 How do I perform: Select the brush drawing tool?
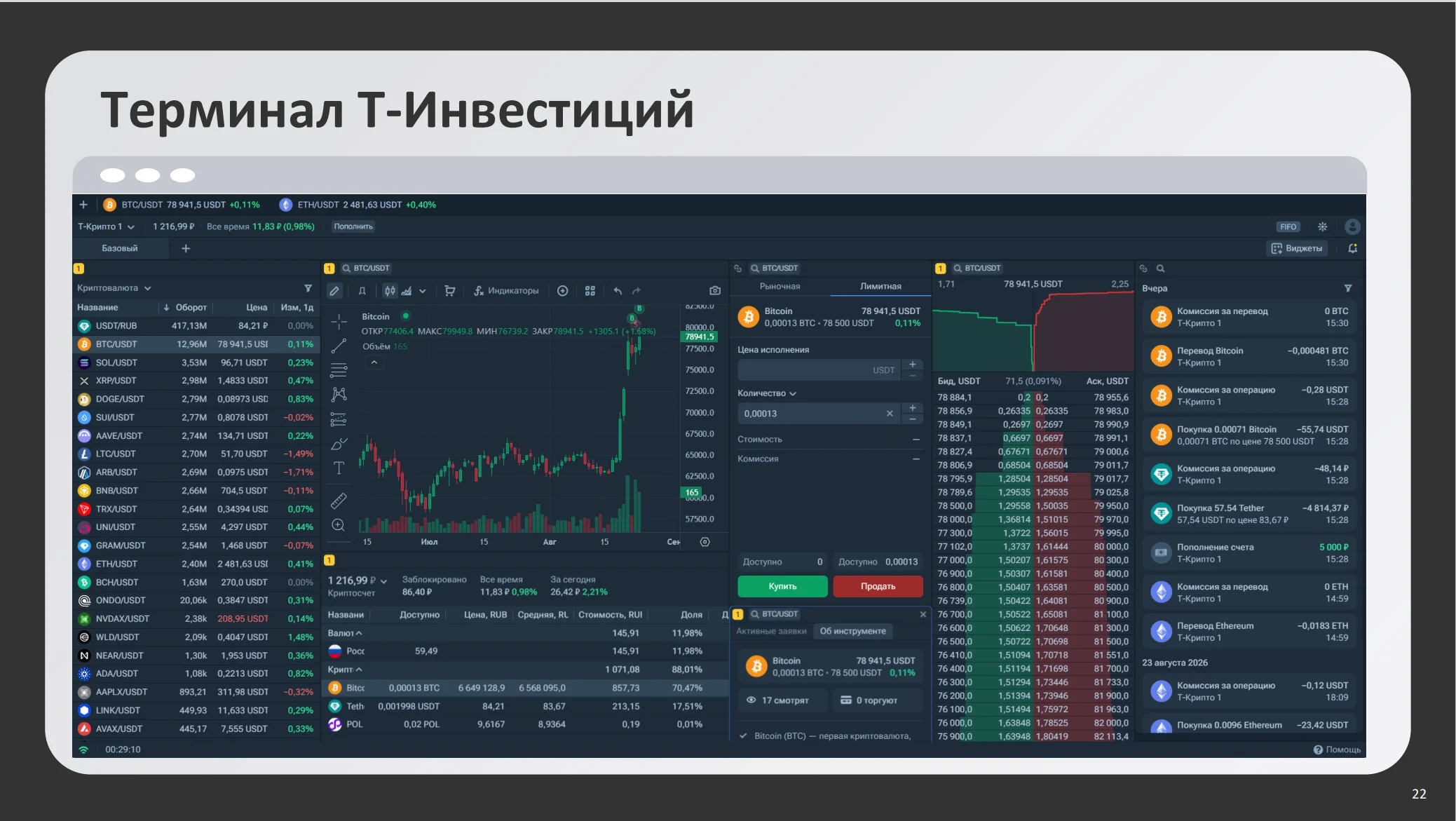(x=339, y=444)
